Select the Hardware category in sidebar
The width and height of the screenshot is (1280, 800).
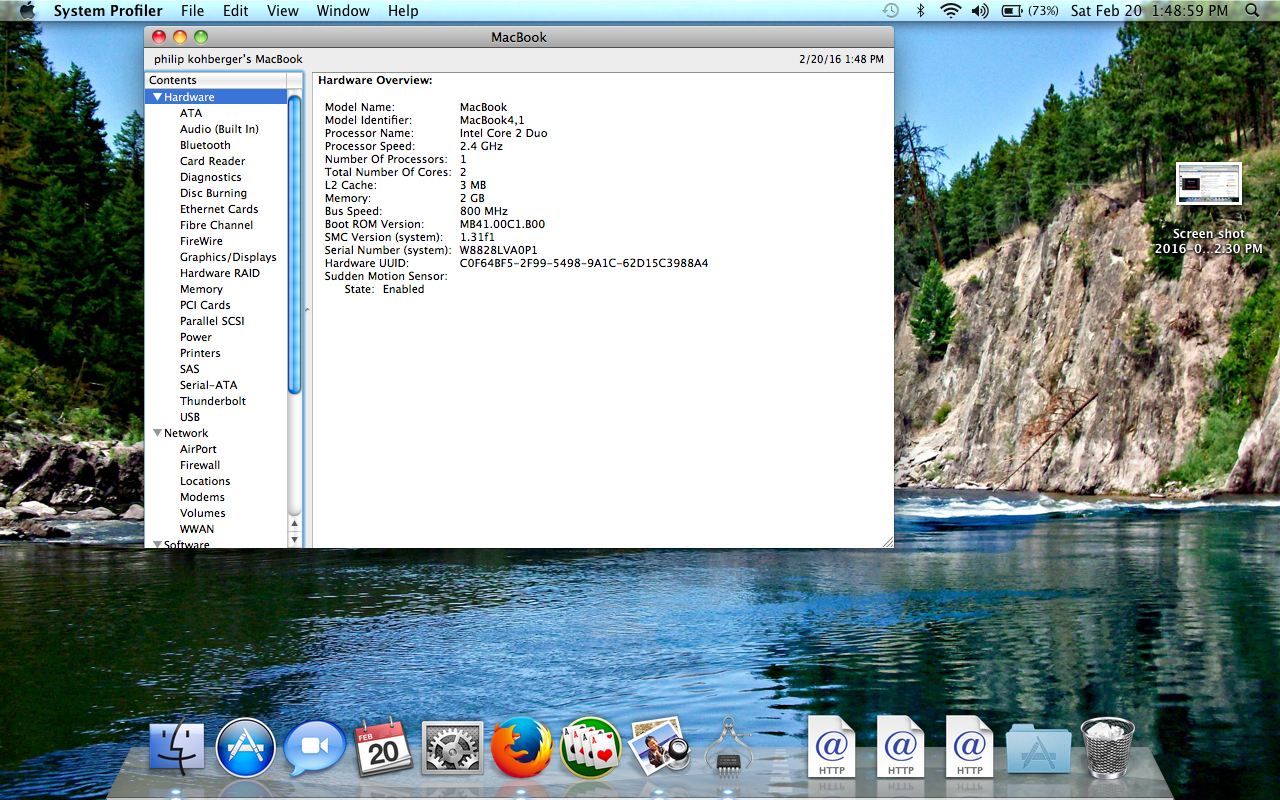(x=216, y=97)
